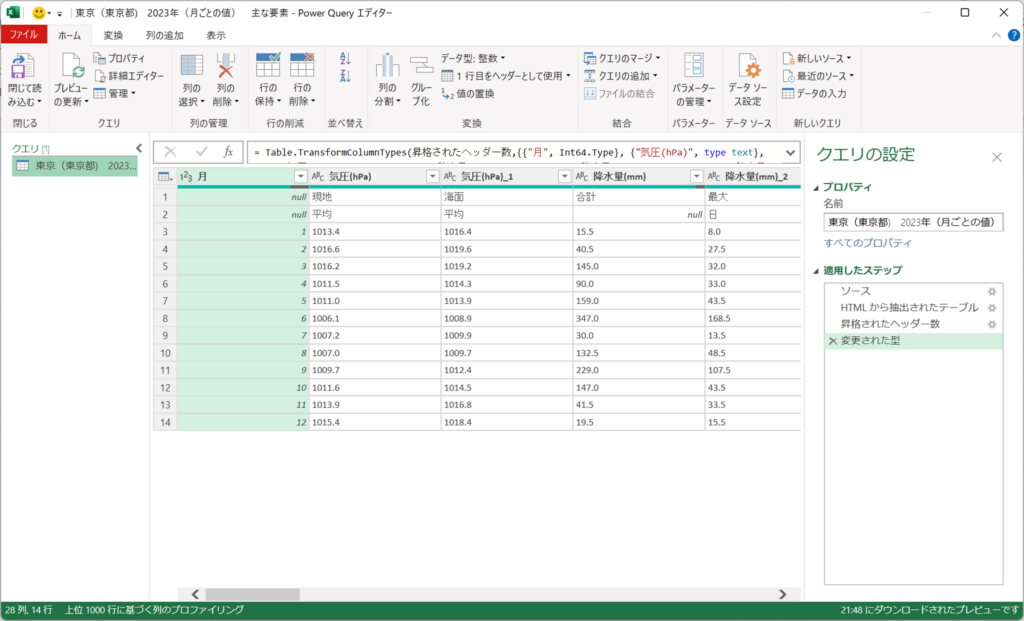Click the Refresh Preview (プレビューの更新) icon

click(72, 67)
